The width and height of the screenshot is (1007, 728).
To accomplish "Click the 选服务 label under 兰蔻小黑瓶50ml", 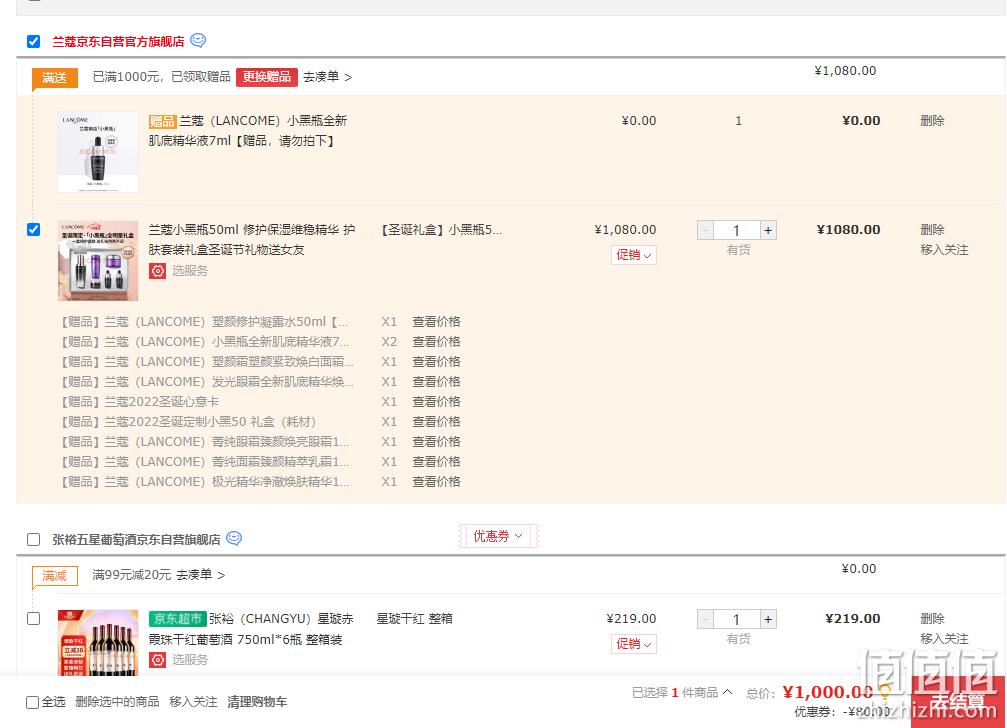I will click(189, 271).
